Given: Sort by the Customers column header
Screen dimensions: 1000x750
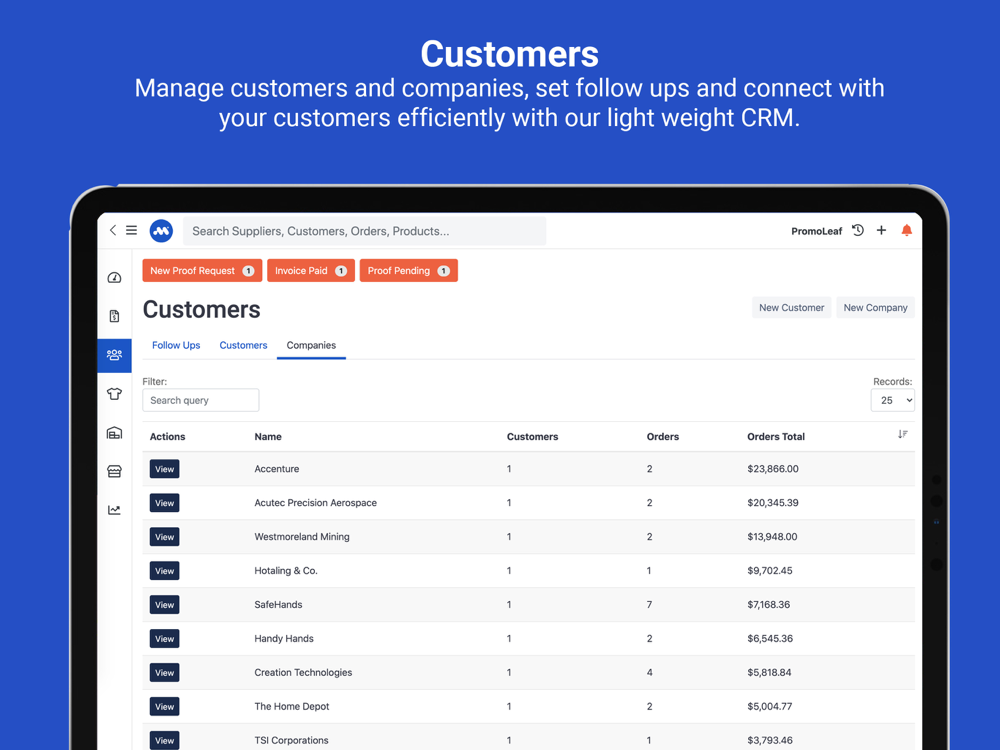Looking at the screenshot, I should pyautogui.click(x=533, y=437).
